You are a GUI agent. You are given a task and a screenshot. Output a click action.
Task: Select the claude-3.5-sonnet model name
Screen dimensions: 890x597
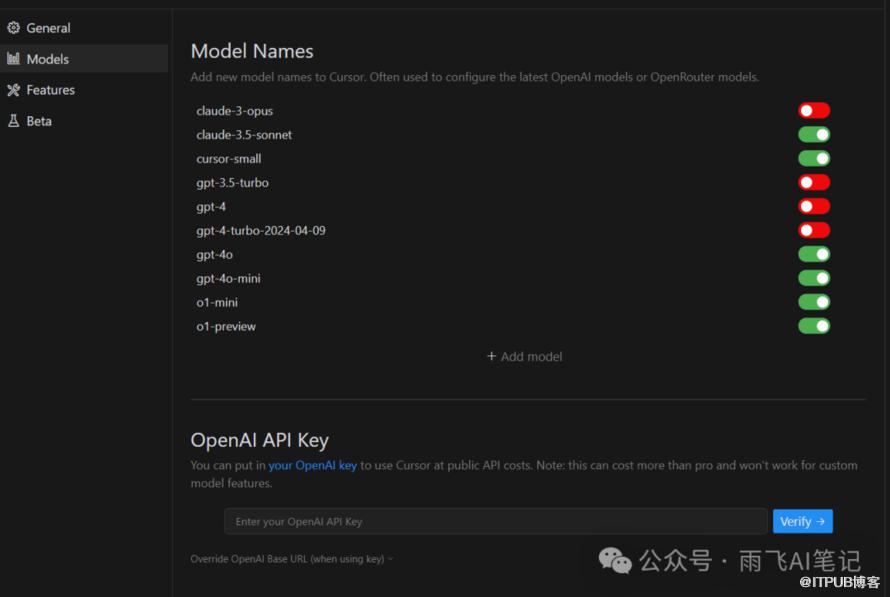pos(244,135)
